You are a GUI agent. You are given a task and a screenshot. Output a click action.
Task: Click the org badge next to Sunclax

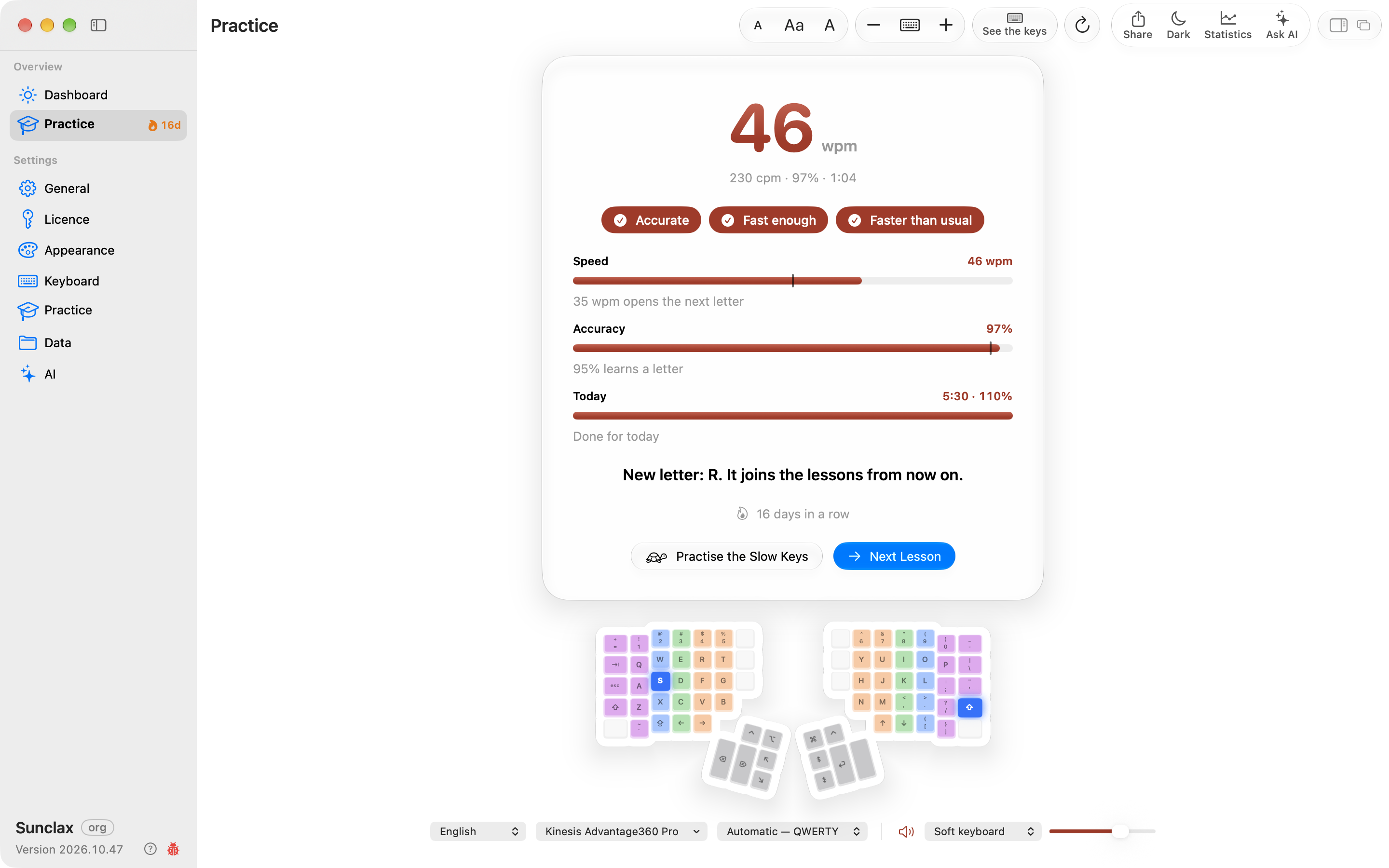[97, 827]
